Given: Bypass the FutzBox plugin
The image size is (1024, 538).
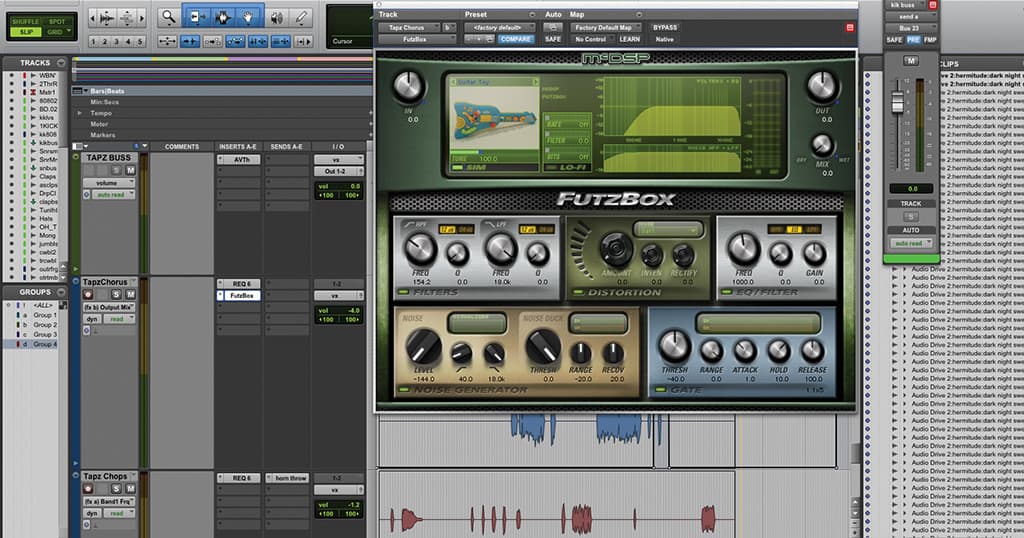Looking at the screenshot, I should [x=665, y=27].
